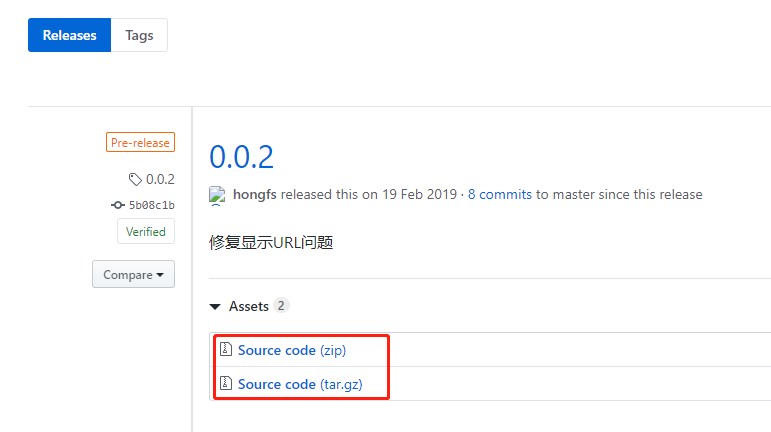This screenshot has height=432, width=771.
Task: Click the Verified badge
Action: [146, 231]
